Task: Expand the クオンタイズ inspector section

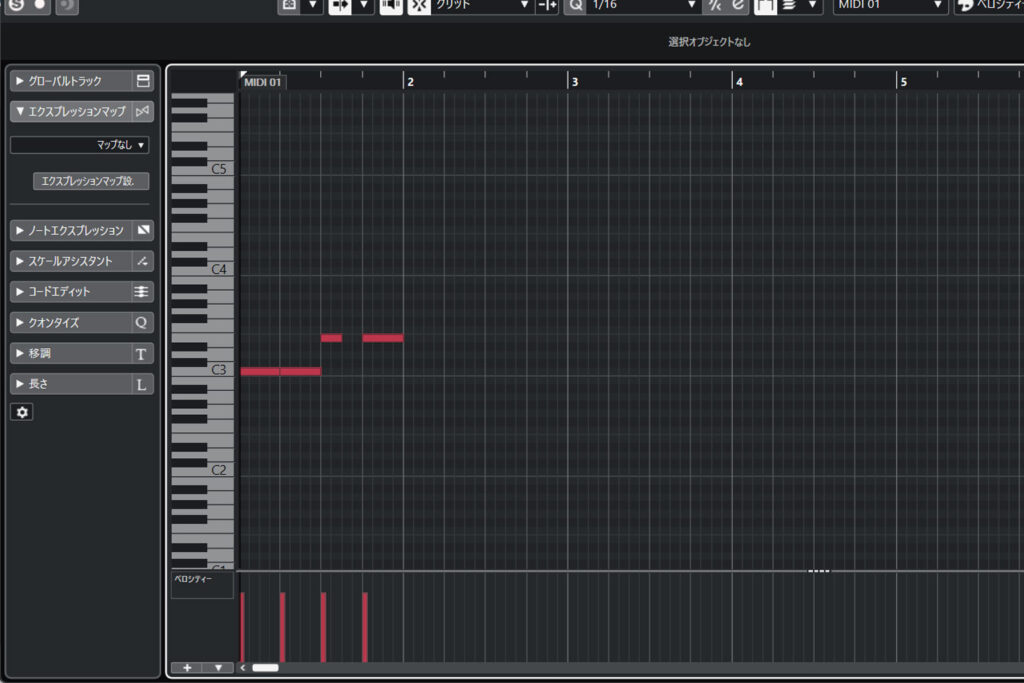Action: [x=70, y=323]
